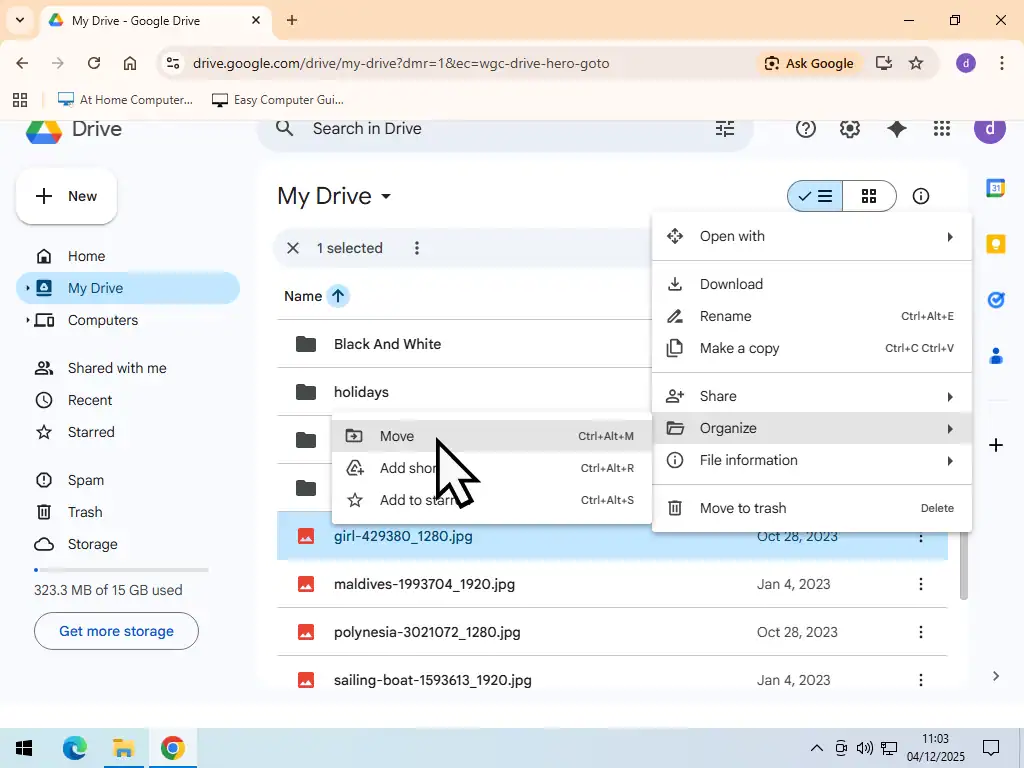The height and width of the screenshot is (768, 1024).
Task: Reverse sort order by Name
Action: coord(338,296)
